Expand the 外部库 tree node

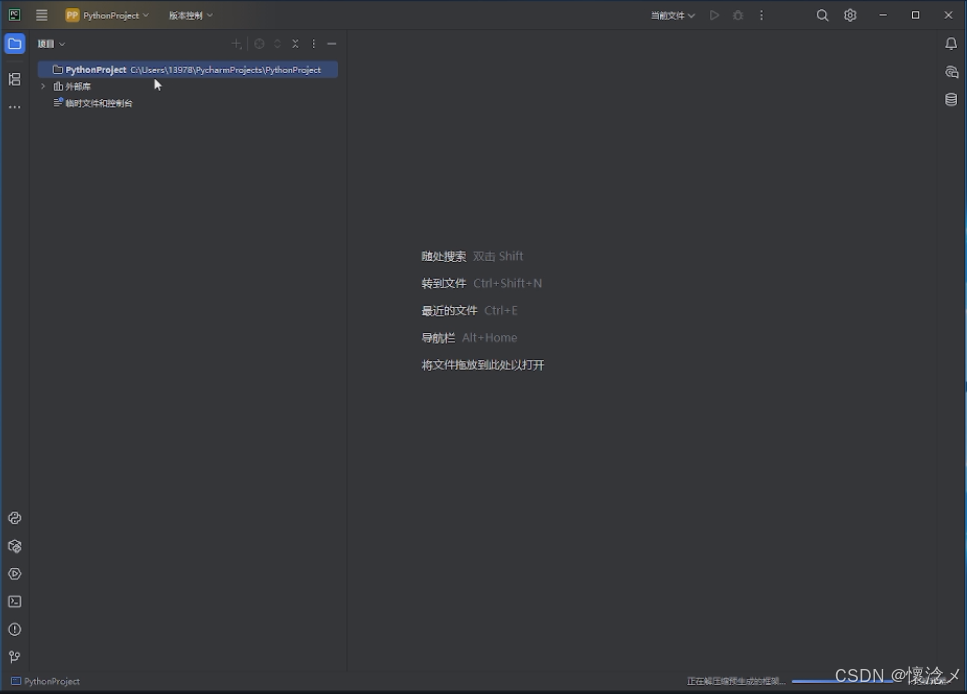[x=42, y=86]
